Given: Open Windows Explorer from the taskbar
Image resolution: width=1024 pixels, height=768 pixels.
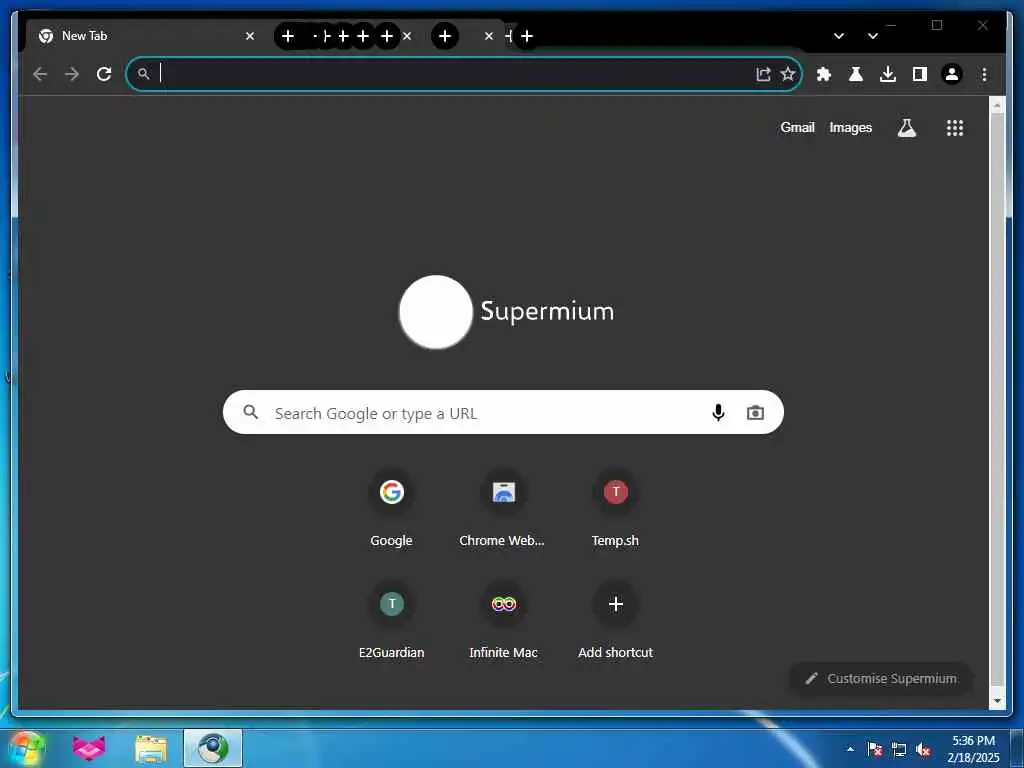Looking at the screenshot, I should click(152, 749).
